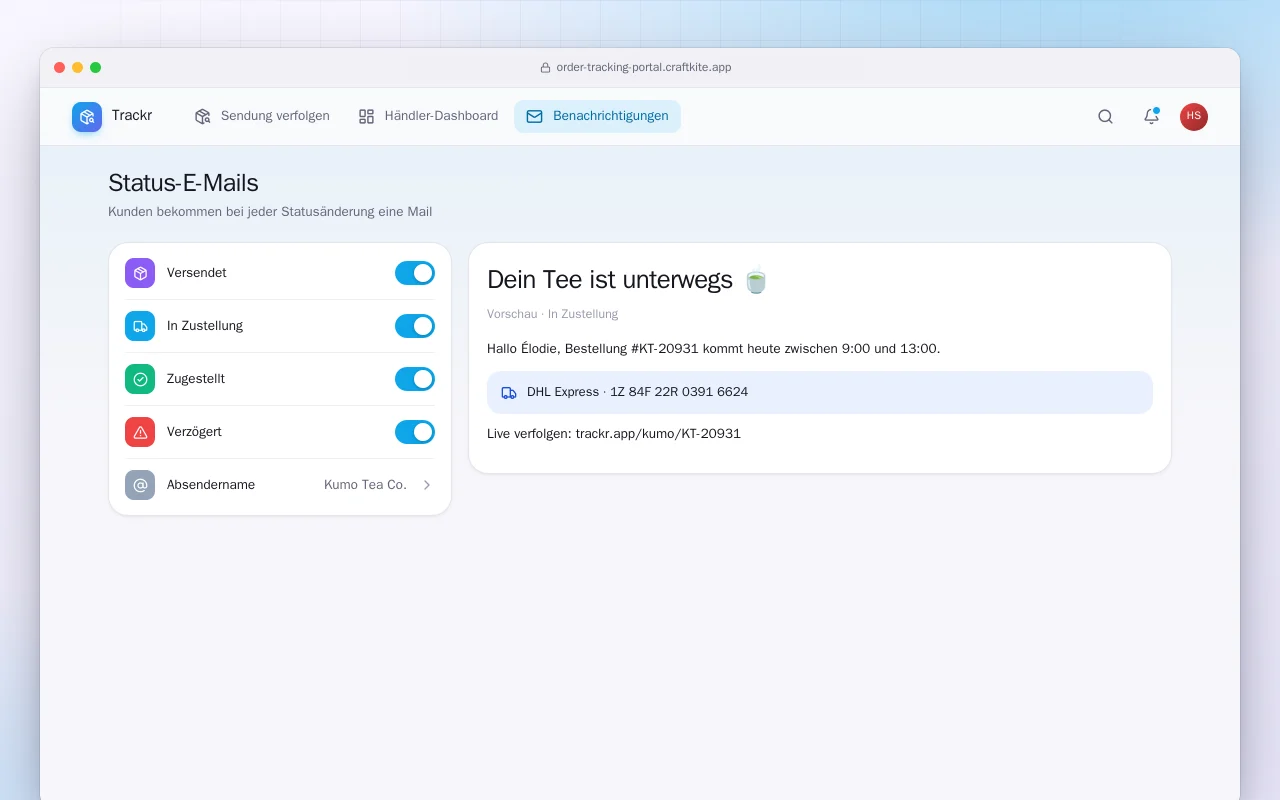Click the Trackr brand name
This screenshot has height=800, width=1280.
pyautogui.click(x=132, y=116)
